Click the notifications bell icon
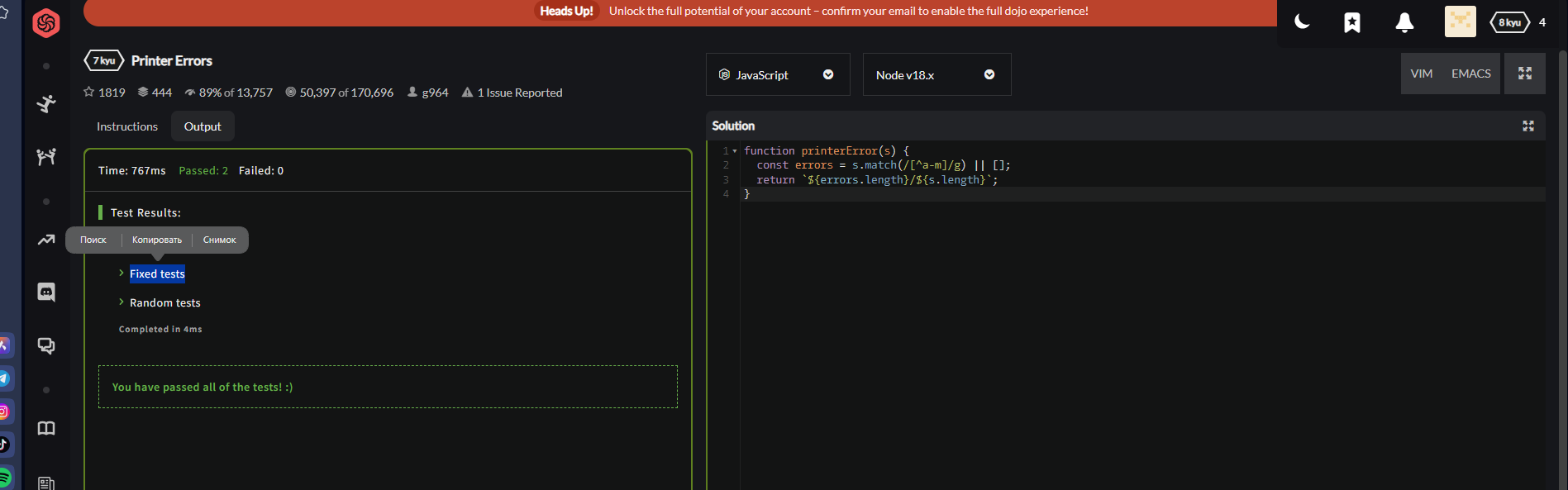This screenshot has width=1568, height=490. [1404, 22]
